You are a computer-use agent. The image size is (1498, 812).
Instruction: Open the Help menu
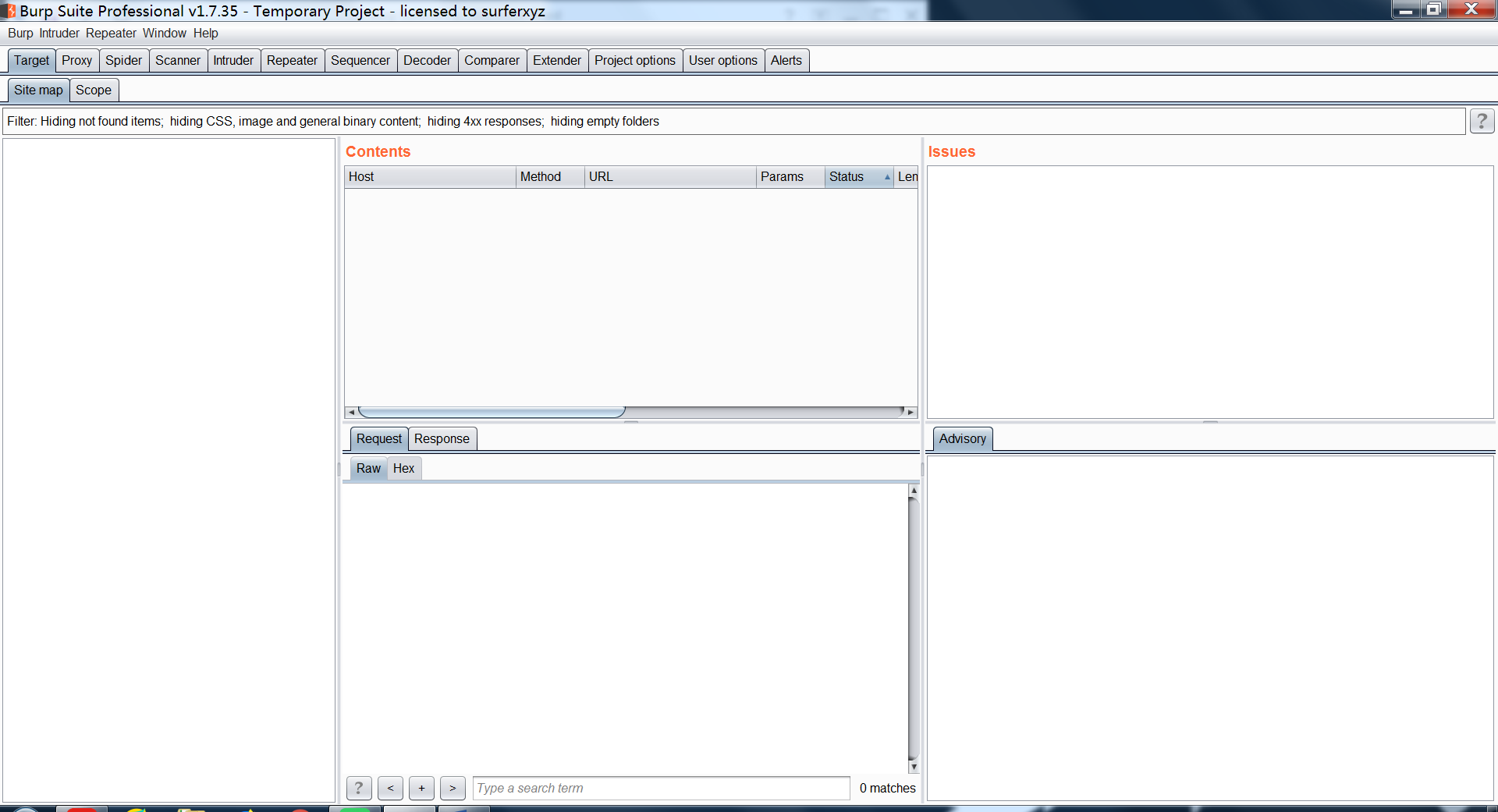pos(206,33)
